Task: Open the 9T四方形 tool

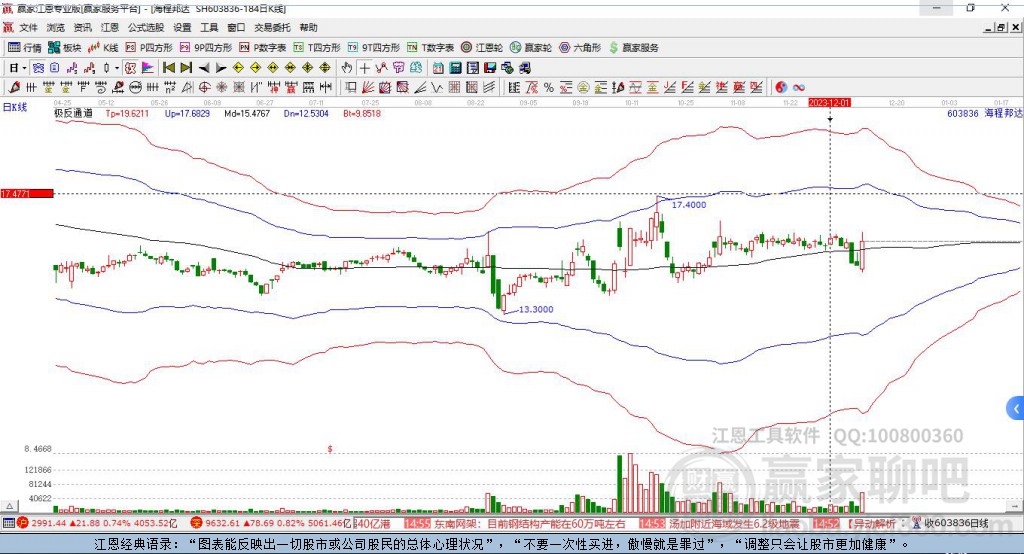Action: pos(374,48)
